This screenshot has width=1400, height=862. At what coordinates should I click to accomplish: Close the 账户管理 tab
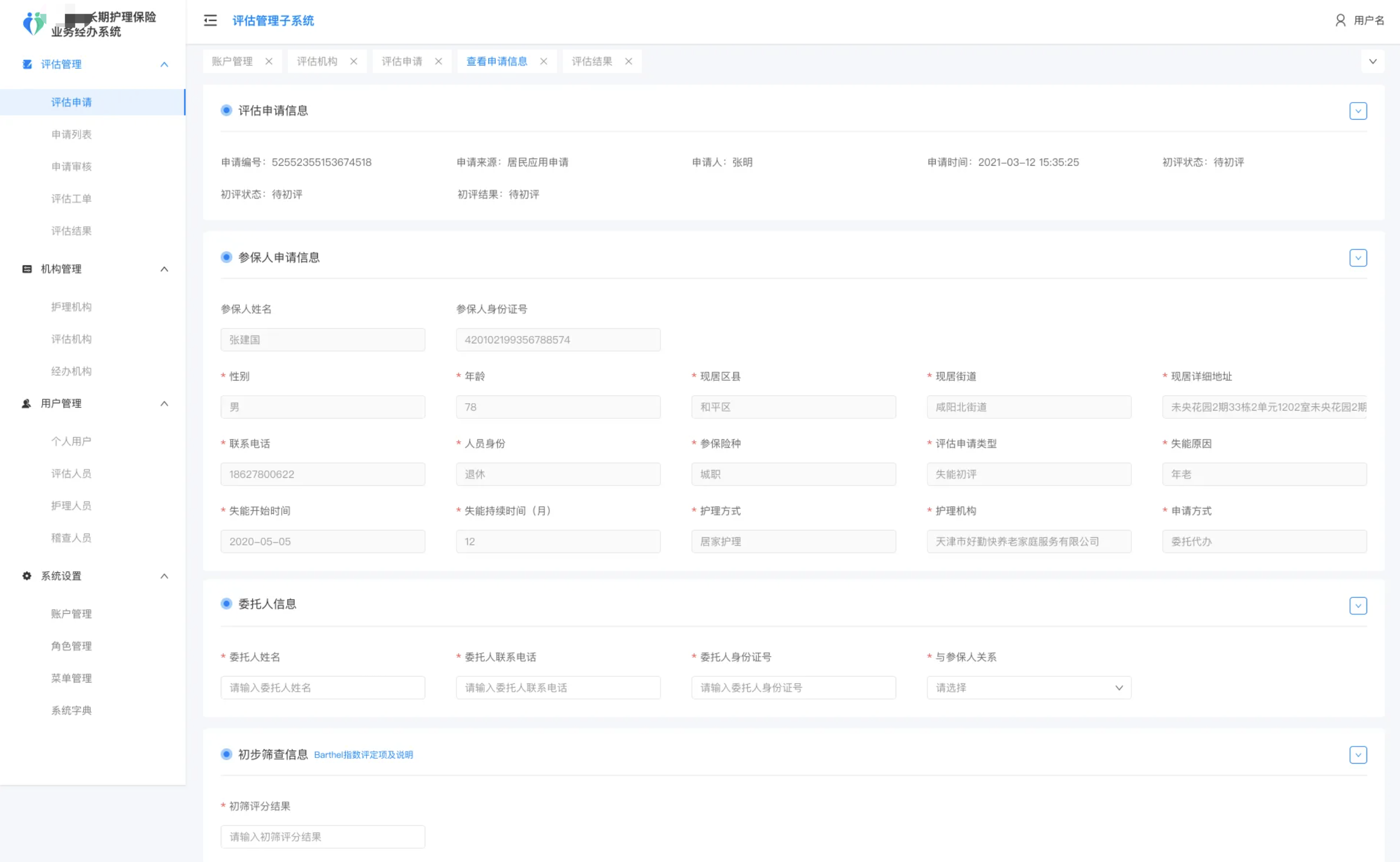[269, 61]
